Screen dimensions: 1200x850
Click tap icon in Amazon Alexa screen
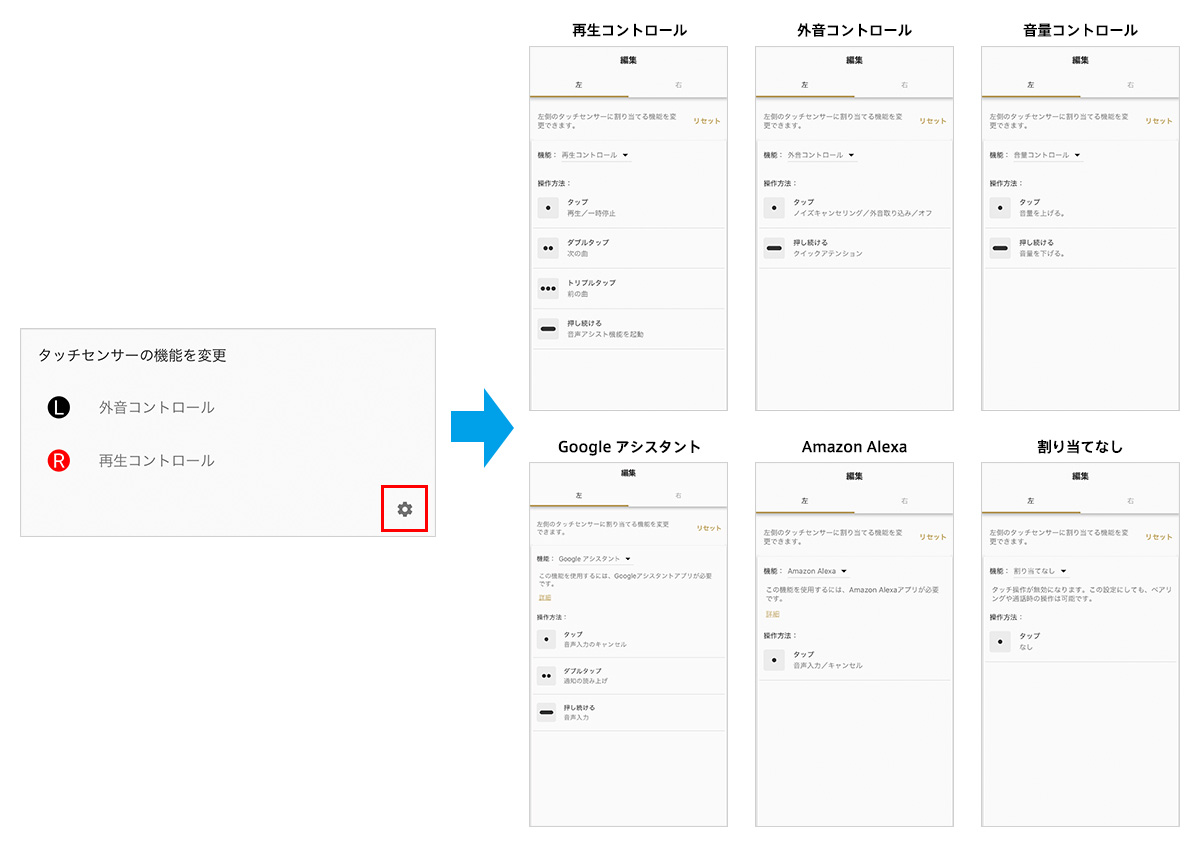[x=774, y=660]
